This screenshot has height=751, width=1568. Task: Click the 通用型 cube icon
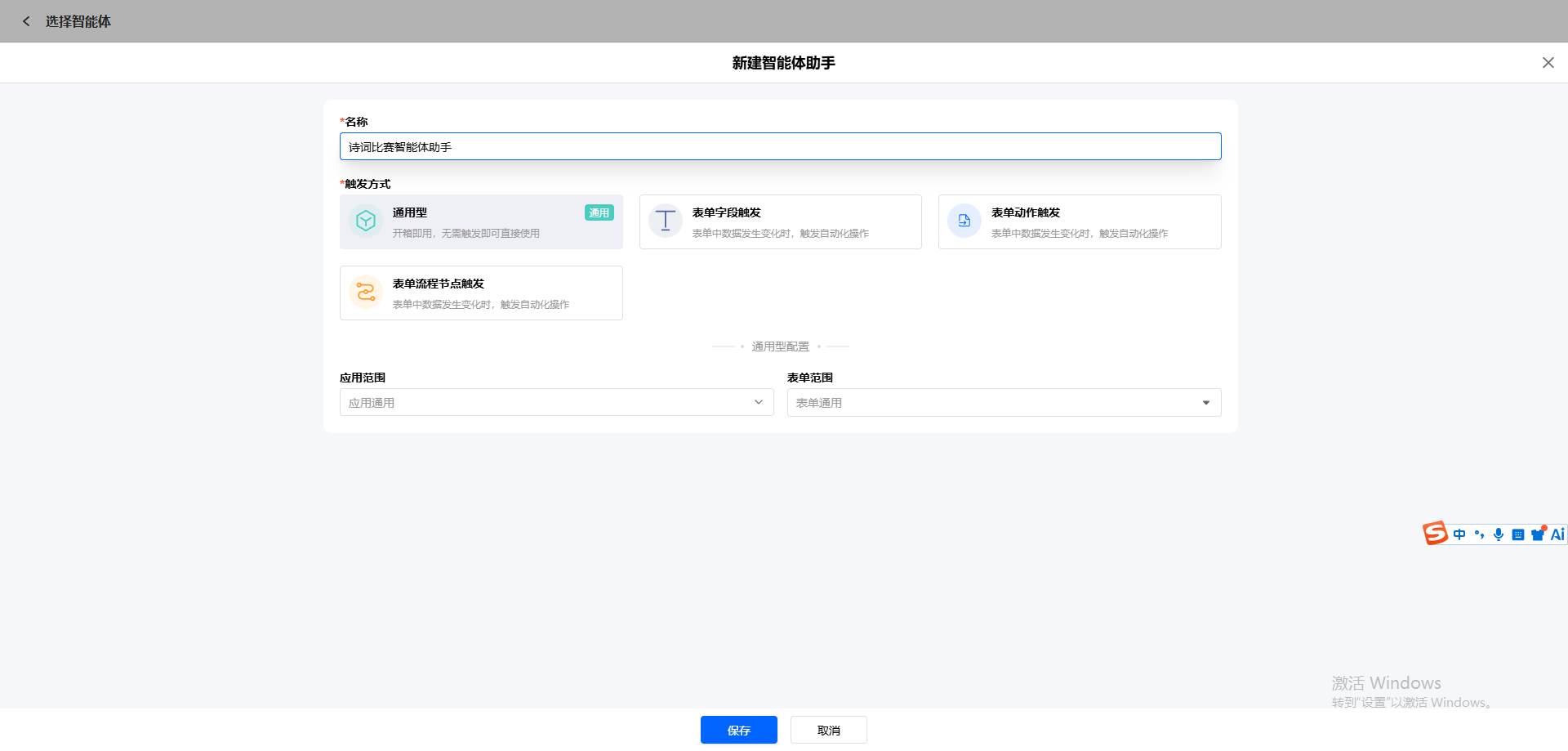point(366,221)
